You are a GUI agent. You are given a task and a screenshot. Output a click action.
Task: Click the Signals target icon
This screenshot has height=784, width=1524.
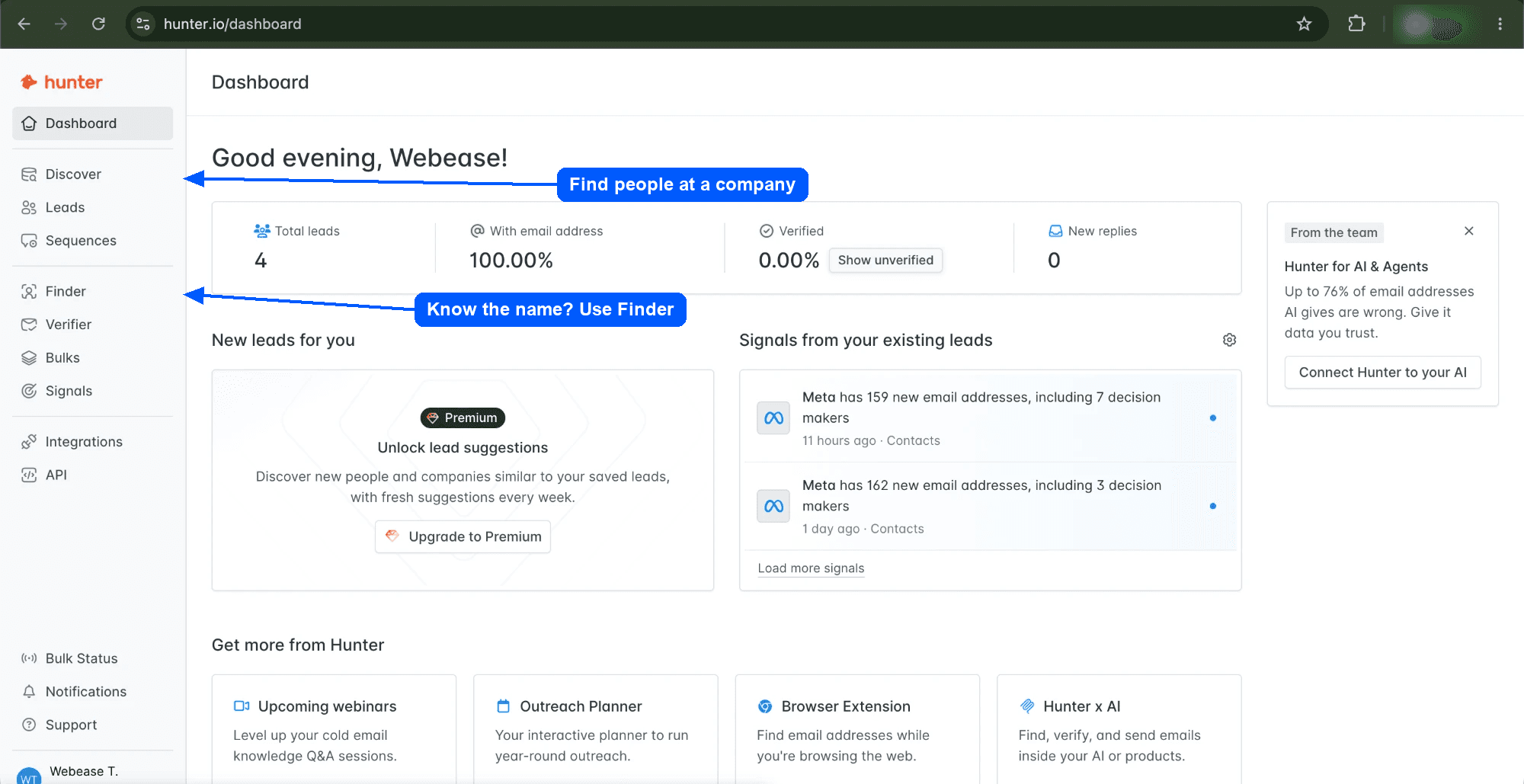click(29, 391)
